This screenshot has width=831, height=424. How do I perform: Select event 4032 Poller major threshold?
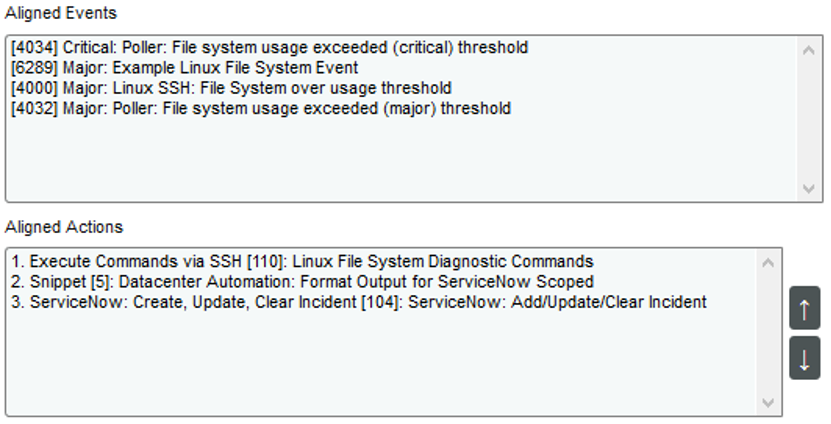tap(261, 109)
